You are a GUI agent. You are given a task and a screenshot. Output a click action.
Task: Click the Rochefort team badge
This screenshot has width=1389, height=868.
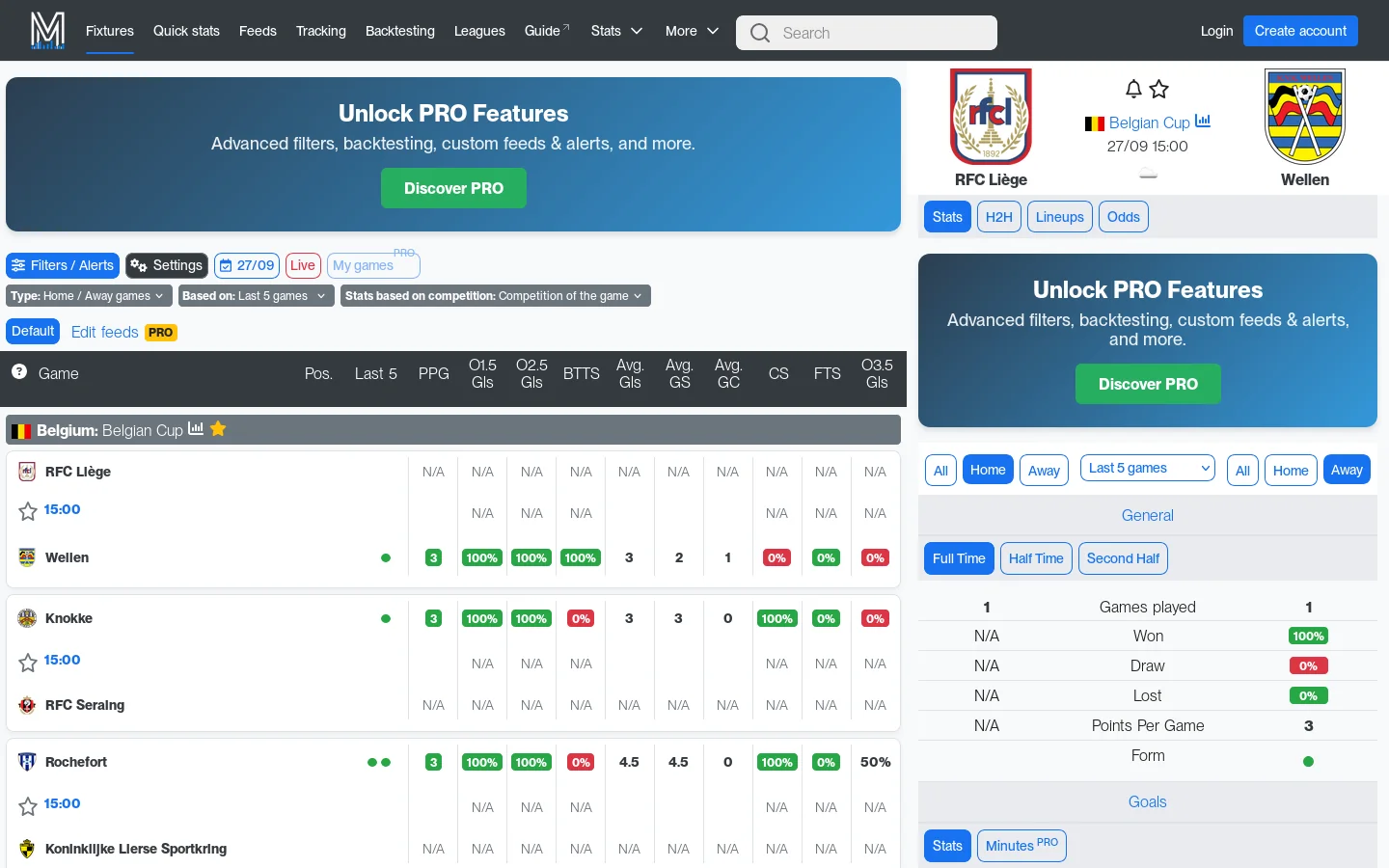27,762
